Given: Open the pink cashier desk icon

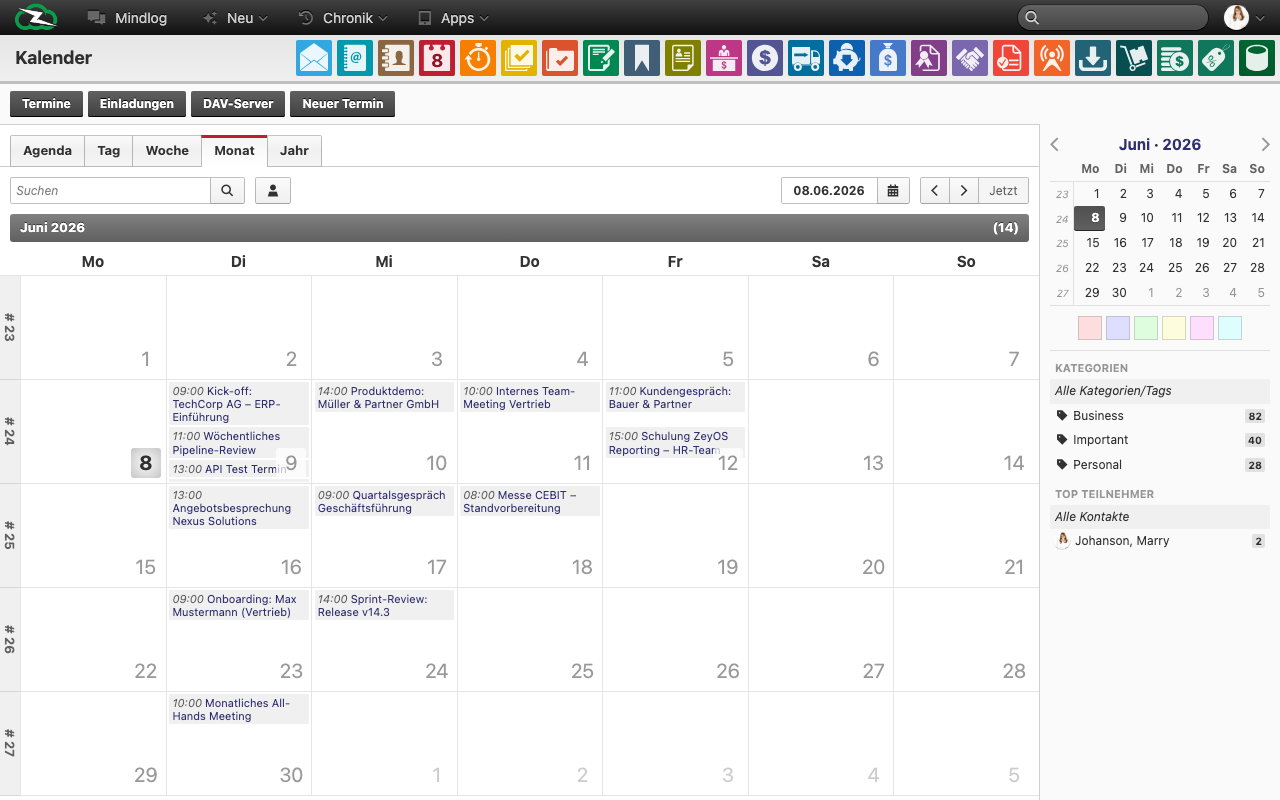Looking at the screenshot, I should (x=724, y=58).
